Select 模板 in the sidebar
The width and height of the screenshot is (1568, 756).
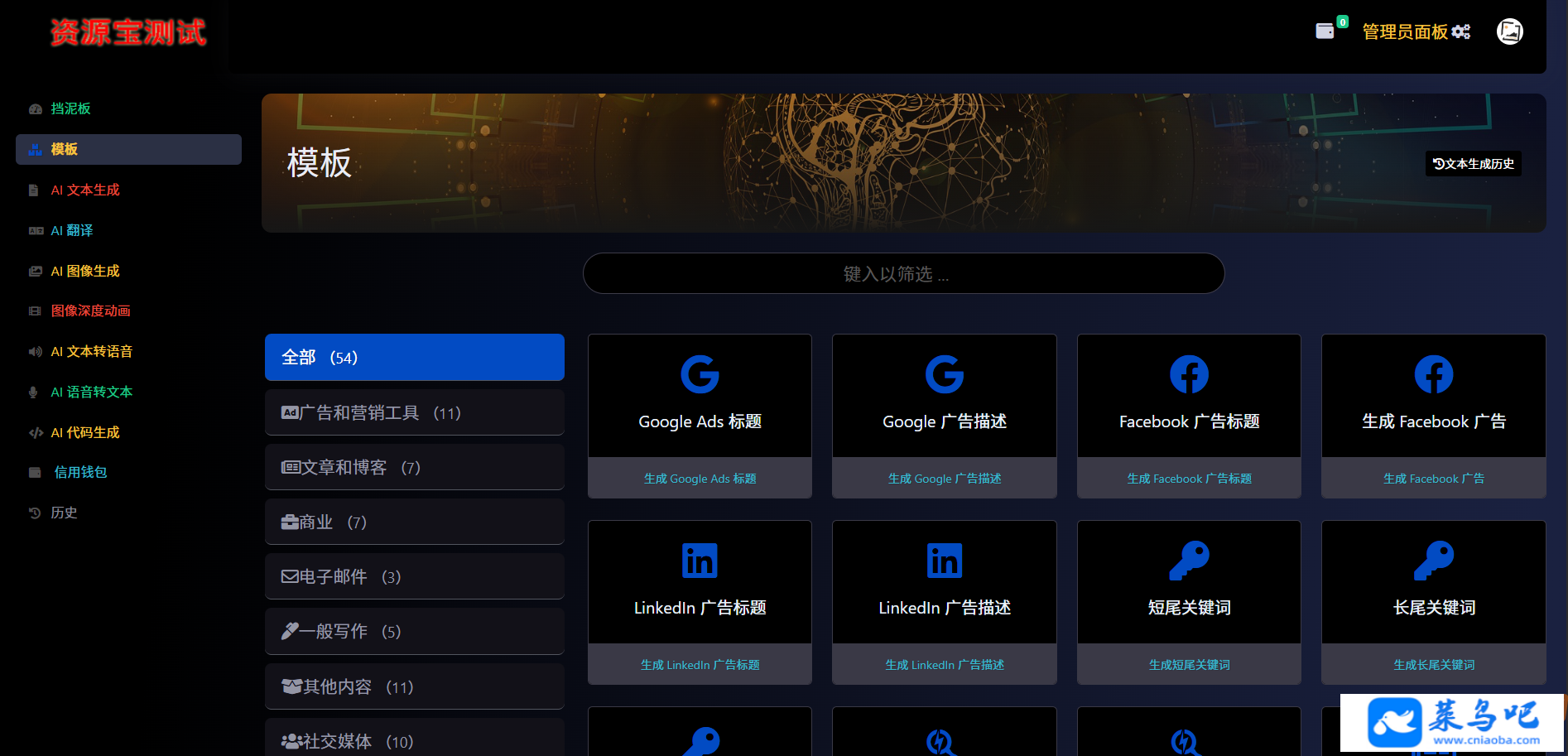point(128,149)
